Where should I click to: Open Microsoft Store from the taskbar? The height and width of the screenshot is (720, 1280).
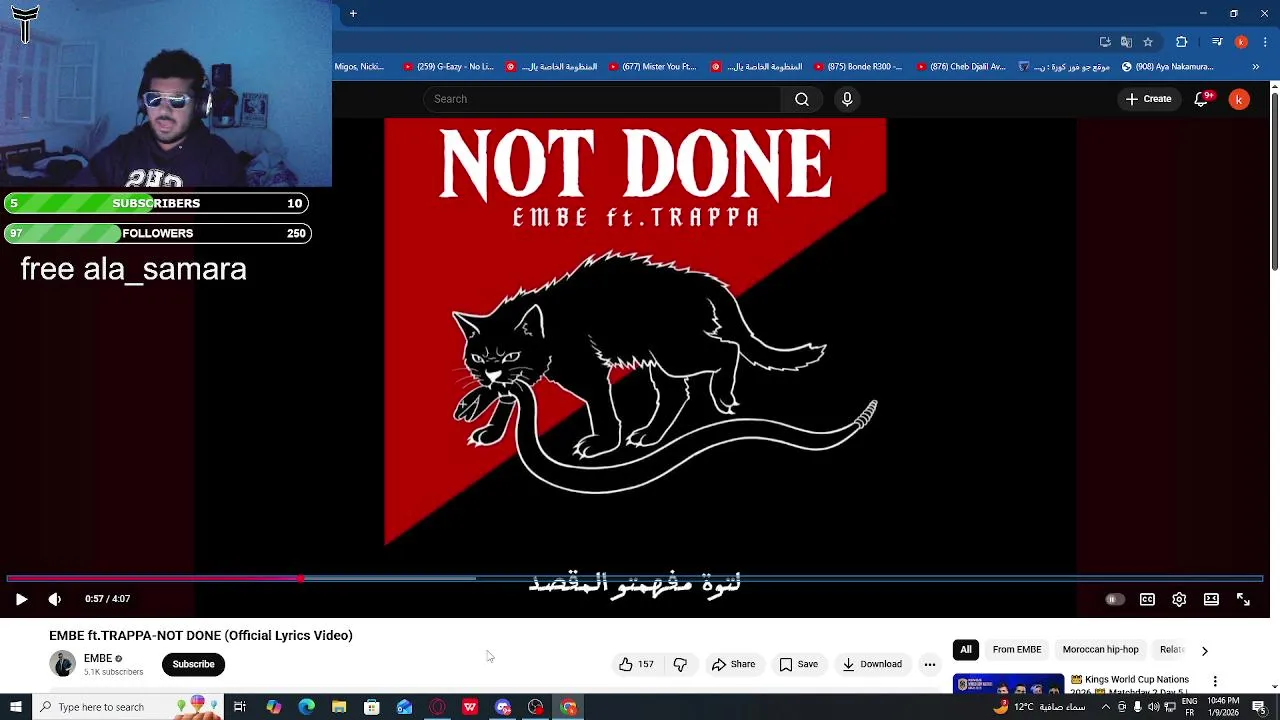point(372,707)
